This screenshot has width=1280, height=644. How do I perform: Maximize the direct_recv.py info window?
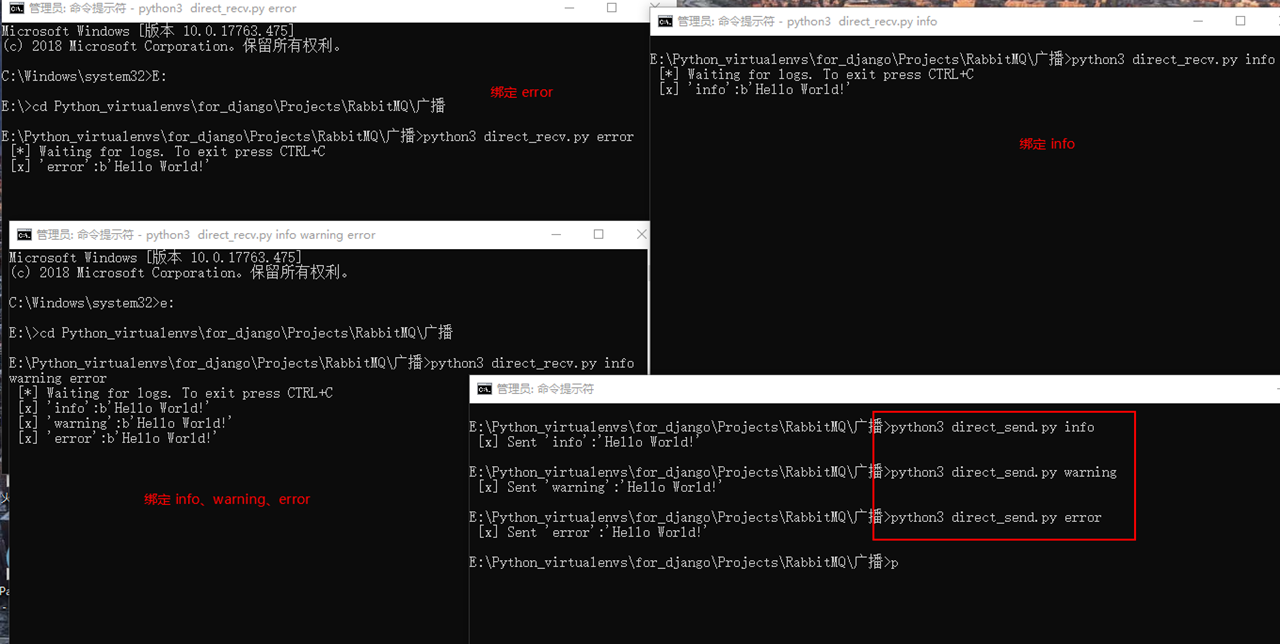click(x=1241, y=21)
